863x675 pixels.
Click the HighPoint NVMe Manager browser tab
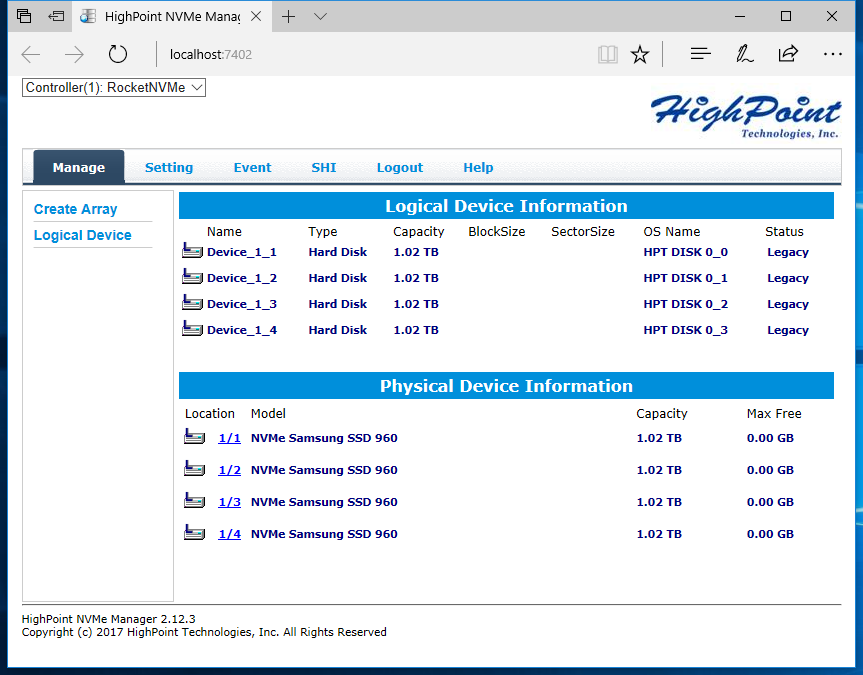click(171, 17)
